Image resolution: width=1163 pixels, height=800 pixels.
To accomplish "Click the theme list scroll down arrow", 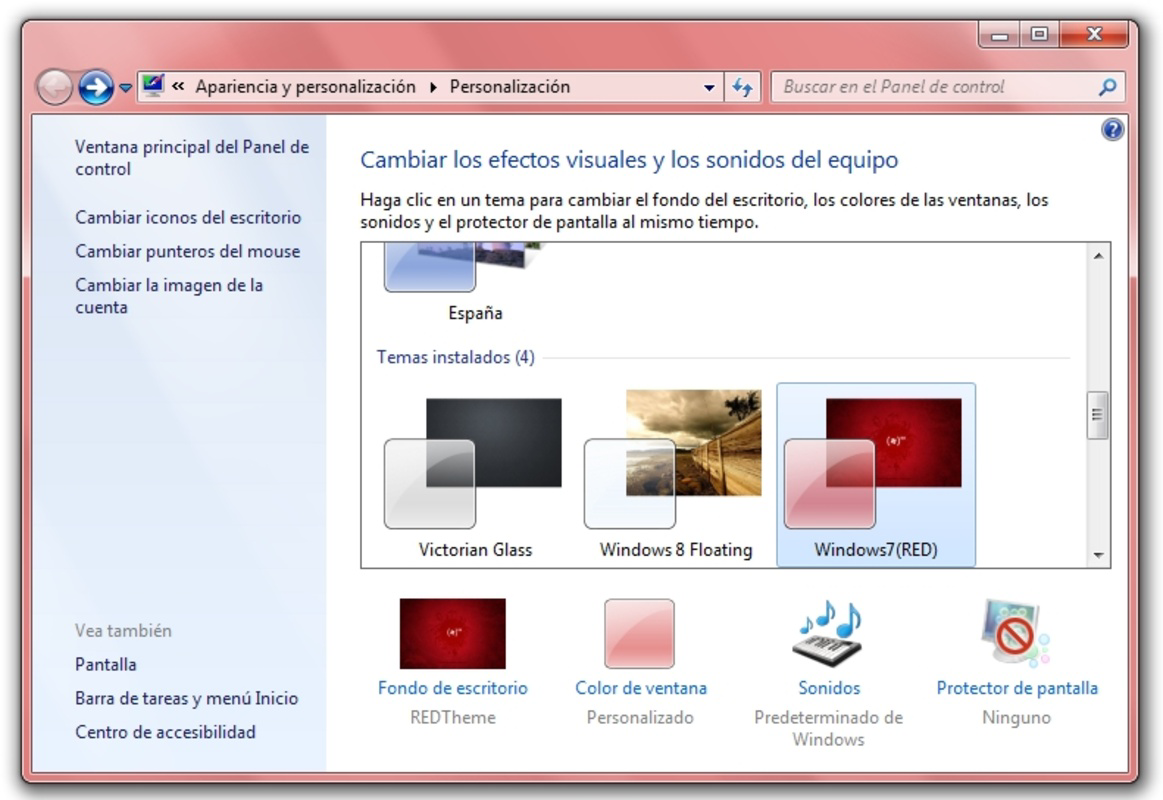I will 1098,555.
